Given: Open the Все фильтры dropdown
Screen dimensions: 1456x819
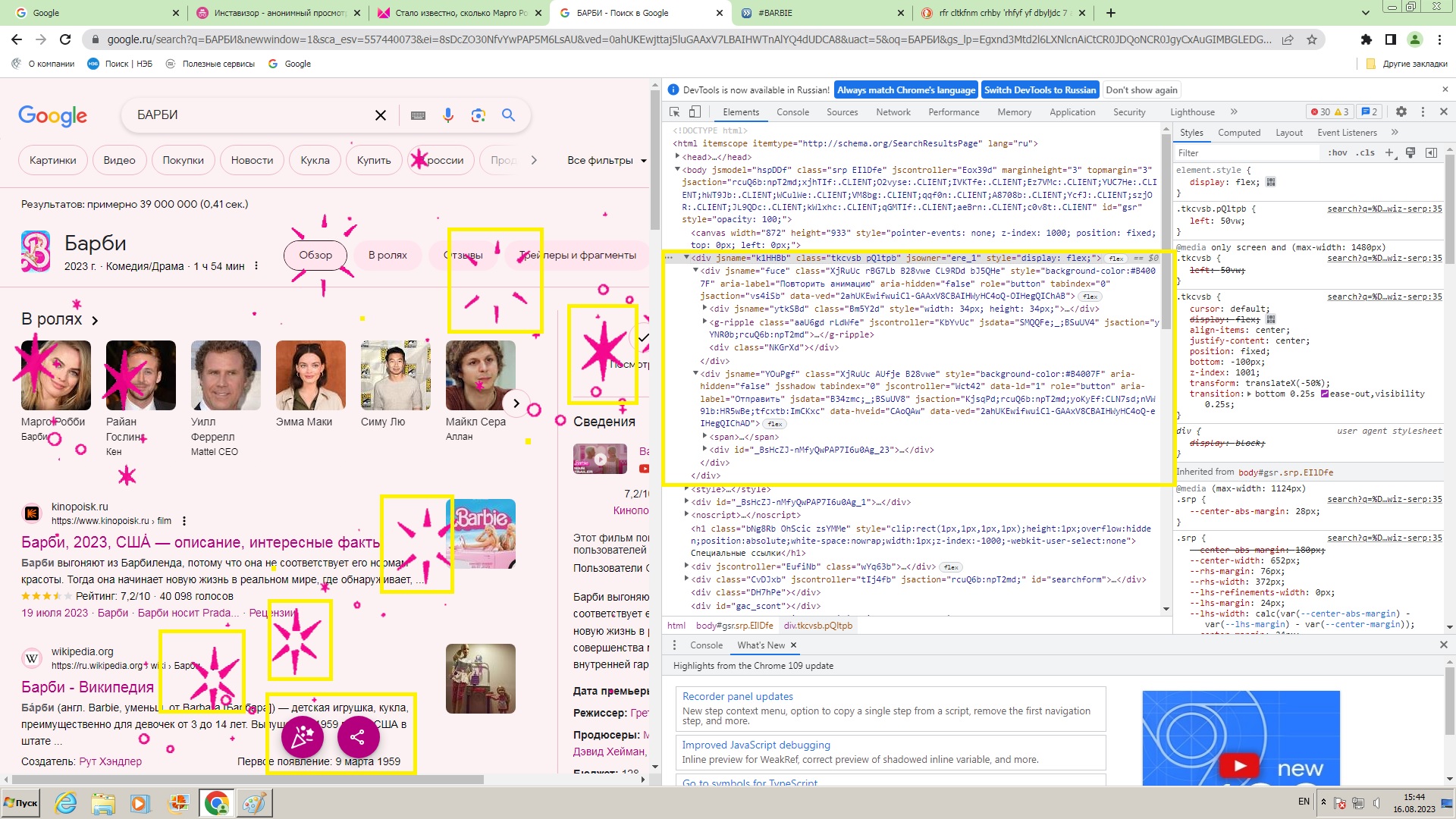Looking at the screenshot, I should (607, 160).
